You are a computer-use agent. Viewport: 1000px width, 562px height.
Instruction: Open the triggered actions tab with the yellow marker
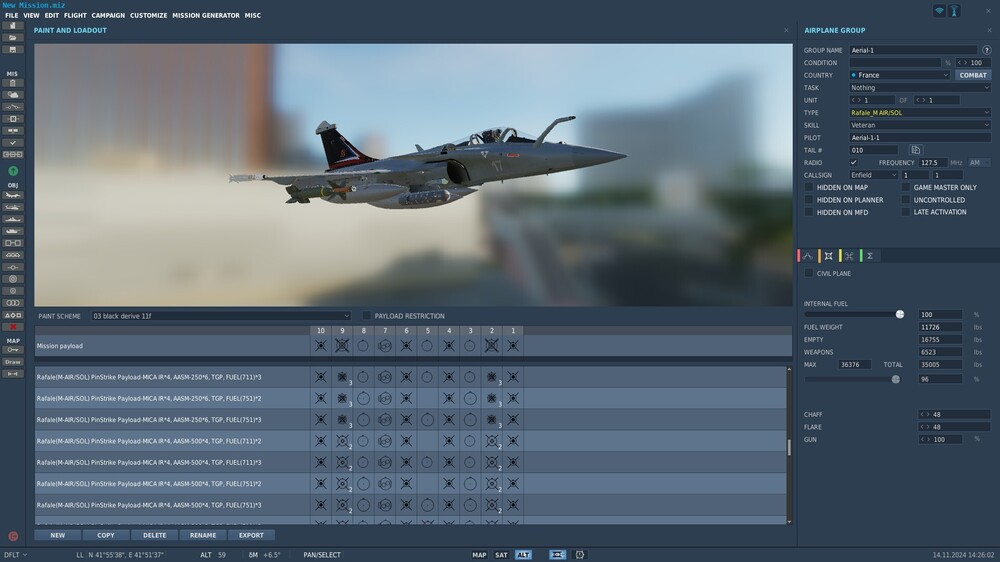[849, 256]
